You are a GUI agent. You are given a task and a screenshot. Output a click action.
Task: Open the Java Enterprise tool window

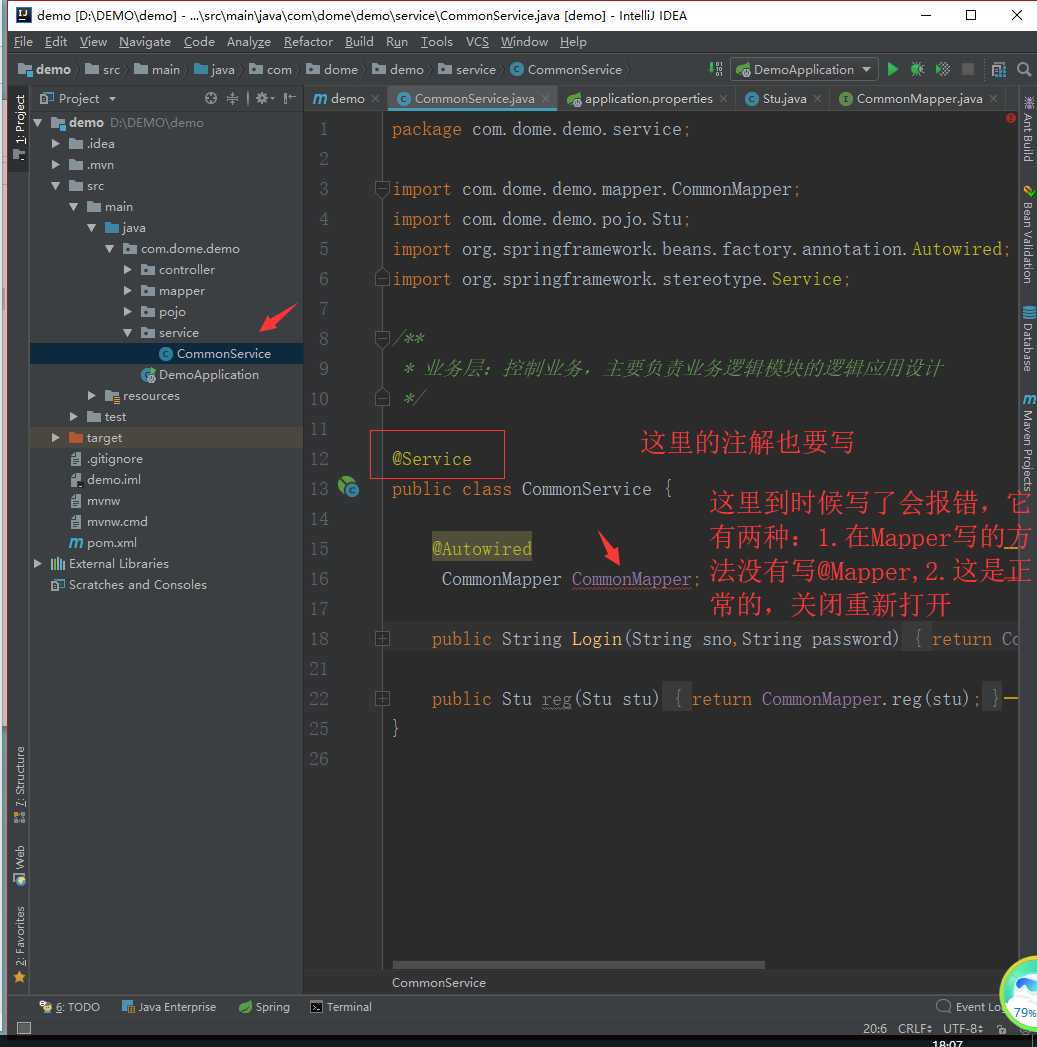point(169,1007)
